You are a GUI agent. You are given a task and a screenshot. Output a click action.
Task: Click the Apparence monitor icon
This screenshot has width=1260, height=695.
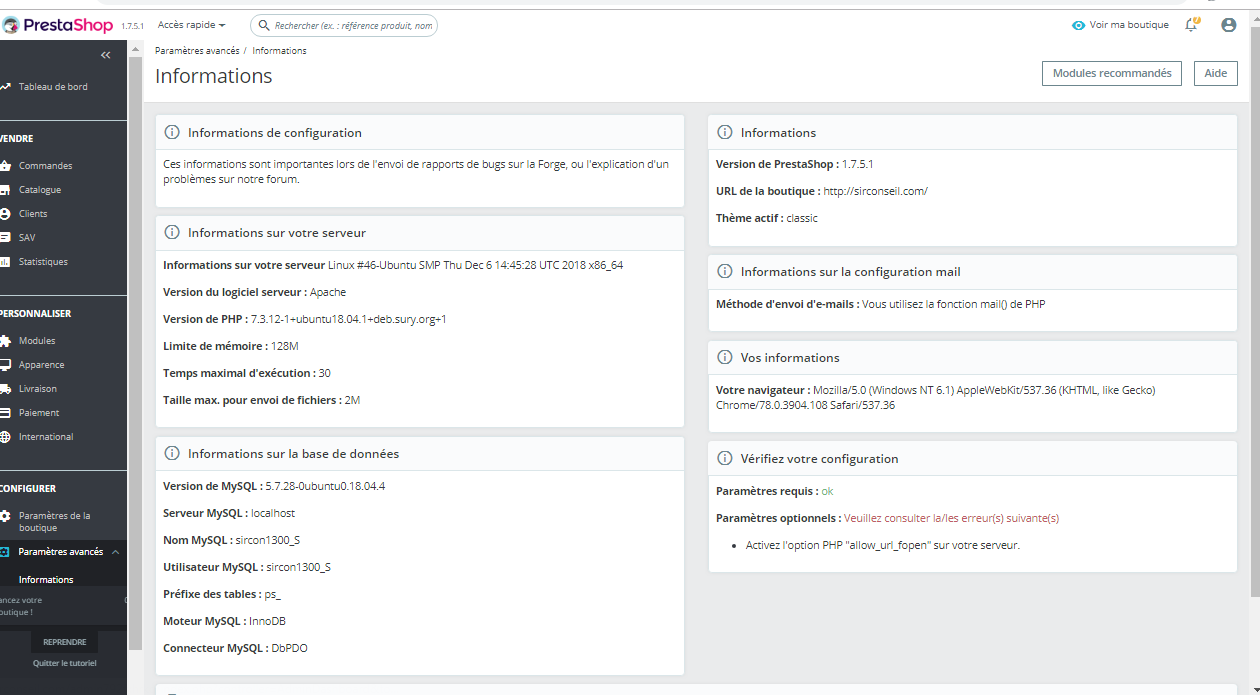click(5, 365)
